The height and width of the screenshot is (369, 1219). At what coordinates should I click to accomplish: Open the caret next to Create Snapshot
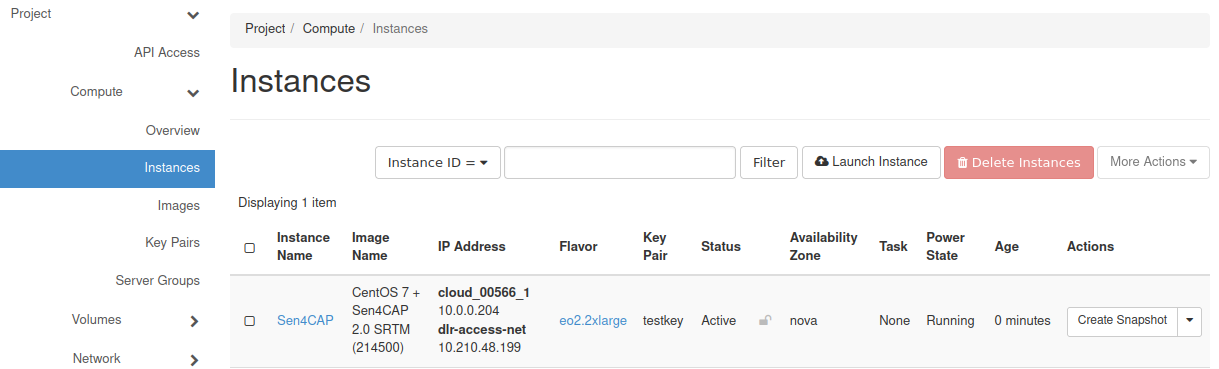tap(1189, 321)
